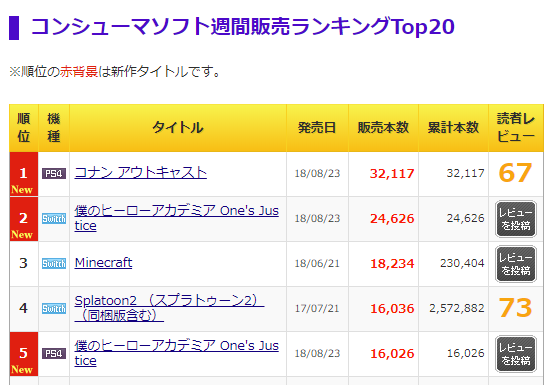Click rank number 4

pyautogui.click(x=23, y=308)
